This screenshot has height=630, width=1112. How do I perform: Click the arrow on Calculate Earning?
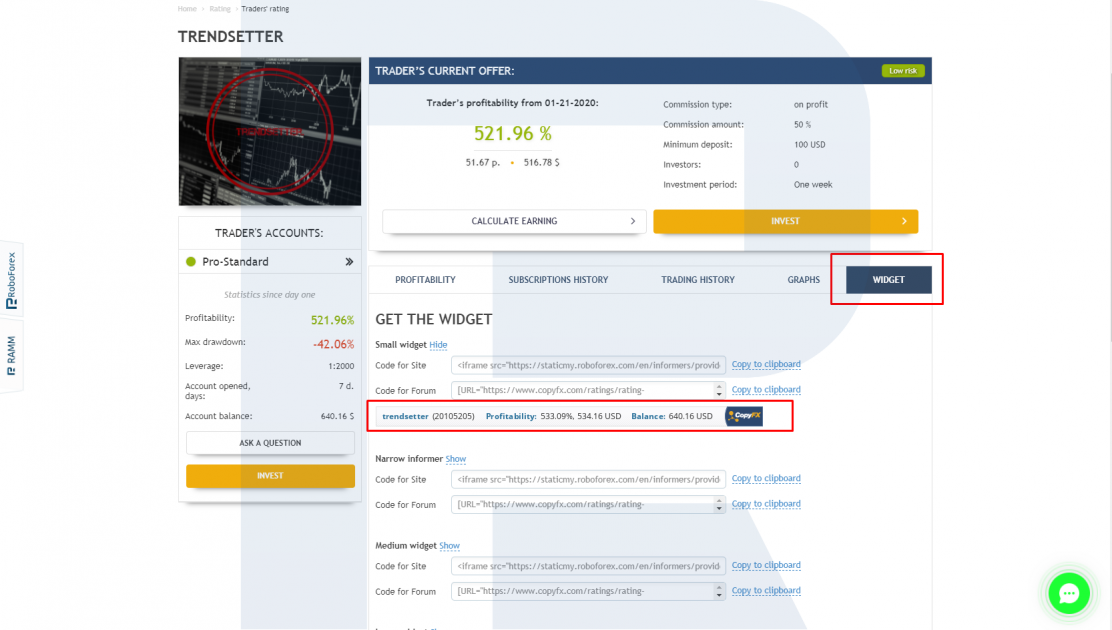[633, 221]
